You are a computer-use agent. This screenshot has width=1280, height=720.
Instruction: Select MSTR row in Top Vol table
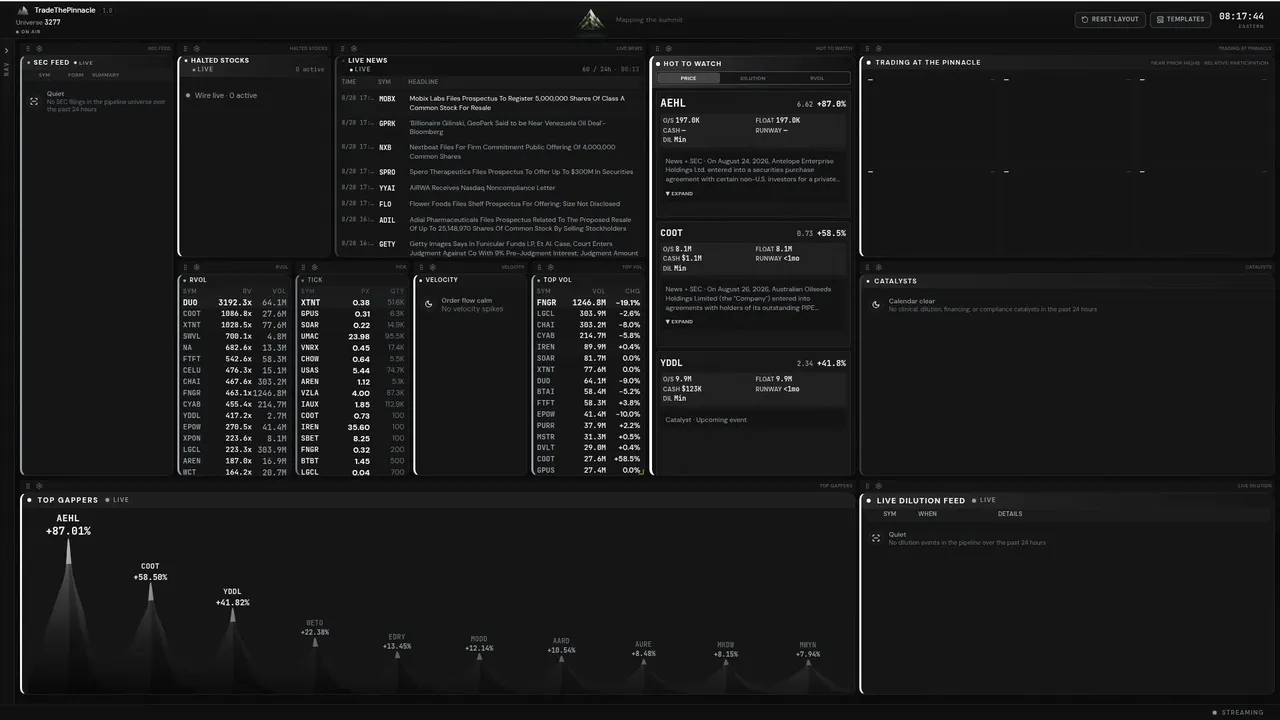pyautogui.click(x=589, y=436)
